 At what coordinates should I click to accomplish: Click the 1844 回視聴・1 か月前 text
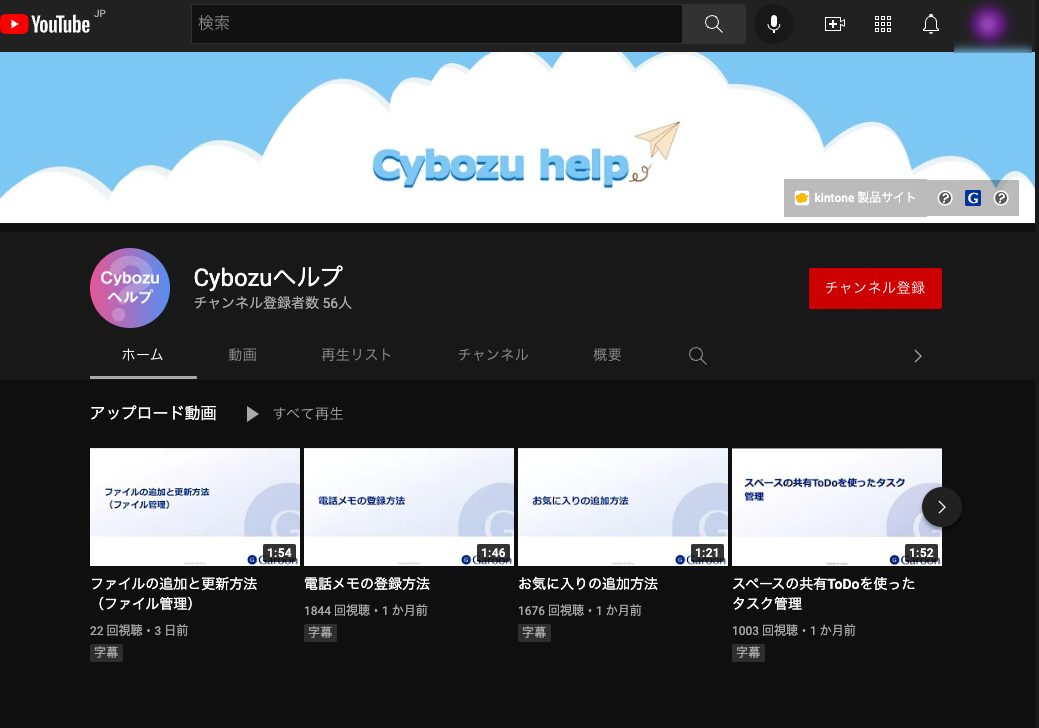366,610
